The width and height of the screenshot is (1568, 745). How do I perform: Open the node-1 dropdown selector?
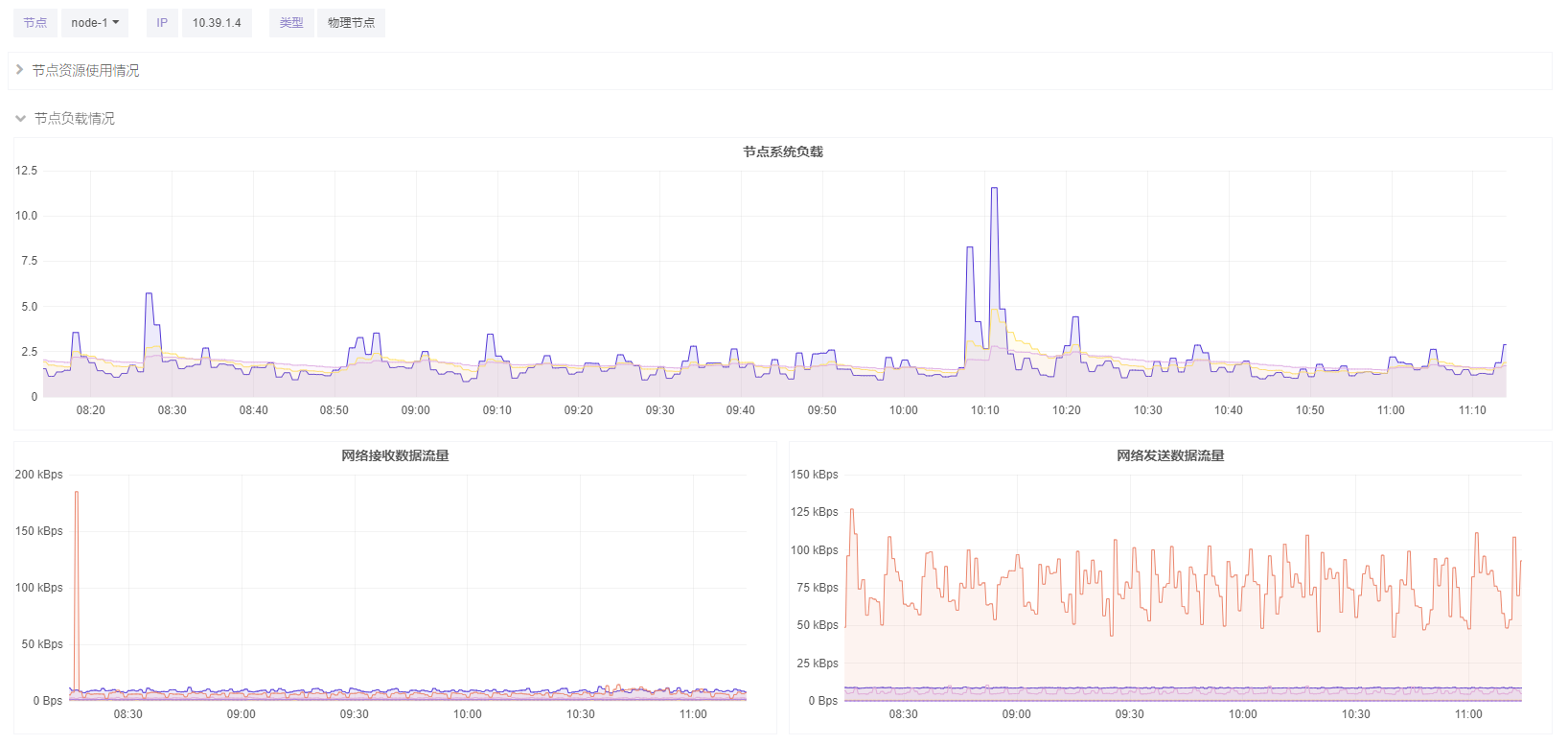pos(95,23)
